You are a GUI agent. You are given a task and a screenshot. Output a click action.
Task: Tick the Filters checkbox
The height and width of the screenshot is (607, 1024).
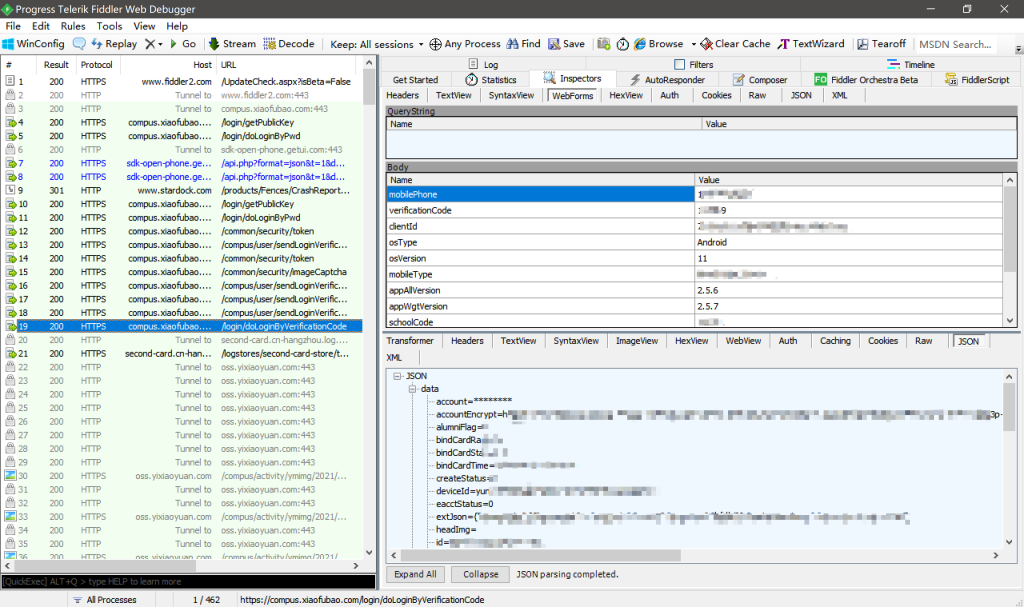click(x=680, y=65)
